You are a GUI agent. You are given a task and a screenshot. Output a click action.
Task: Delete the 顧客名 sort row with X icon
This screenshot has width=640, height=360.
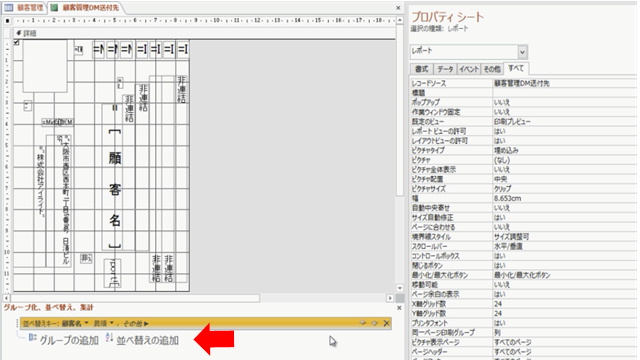pos(387,323)
